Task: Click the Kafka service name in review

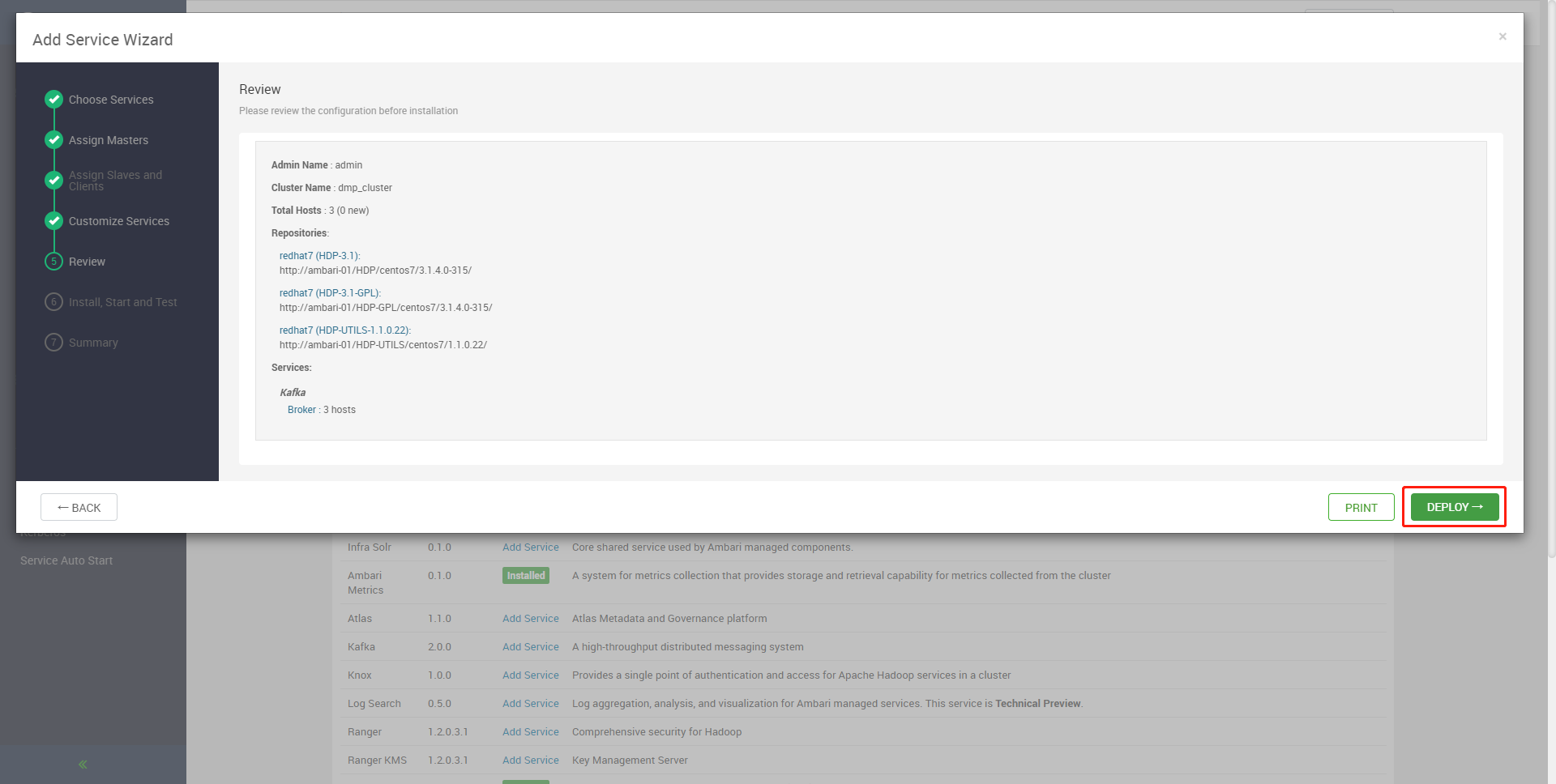Action: (x=293, y=393)
